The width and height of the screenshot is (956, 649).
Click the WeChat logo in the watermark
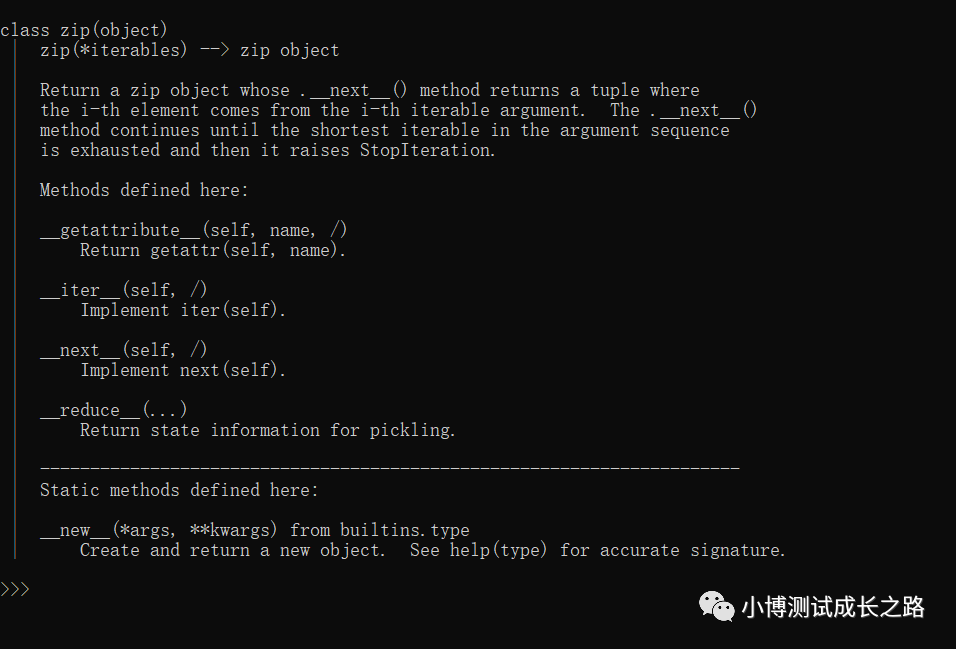click(x=715, y=606)
